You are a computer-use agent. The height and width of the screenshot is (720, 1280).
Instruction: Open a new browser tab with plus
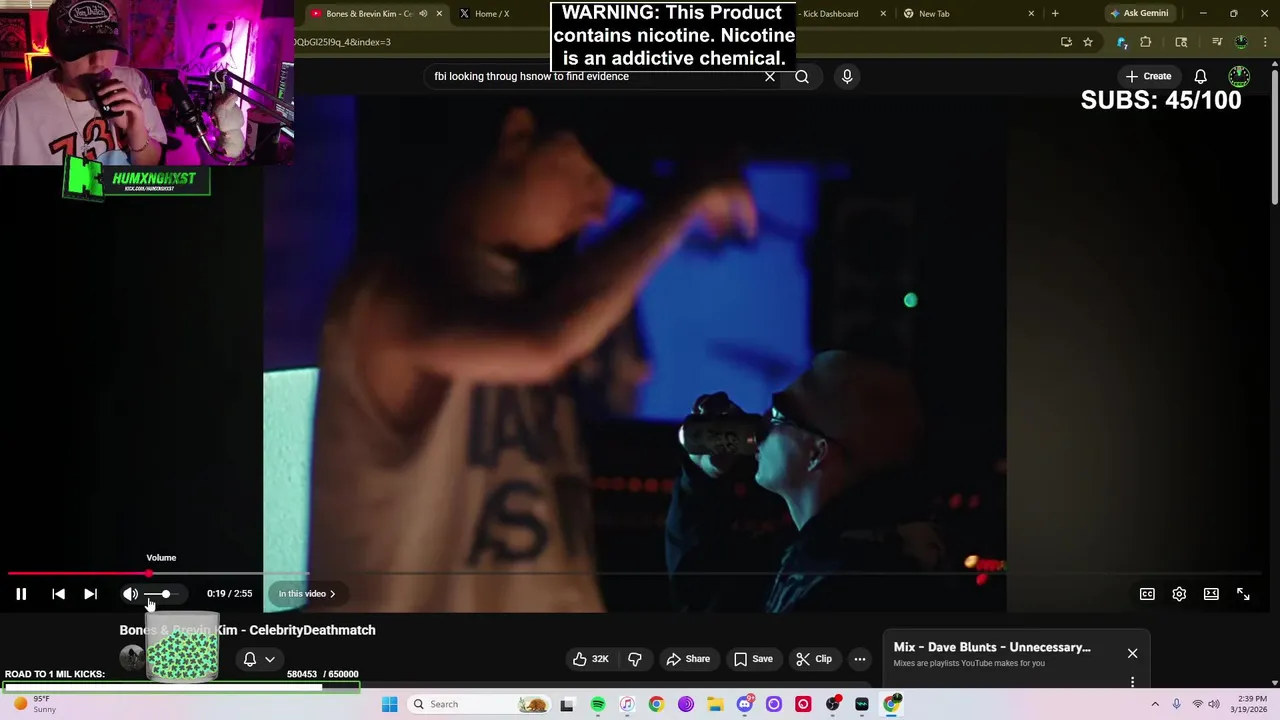[x=1055, y=14]
